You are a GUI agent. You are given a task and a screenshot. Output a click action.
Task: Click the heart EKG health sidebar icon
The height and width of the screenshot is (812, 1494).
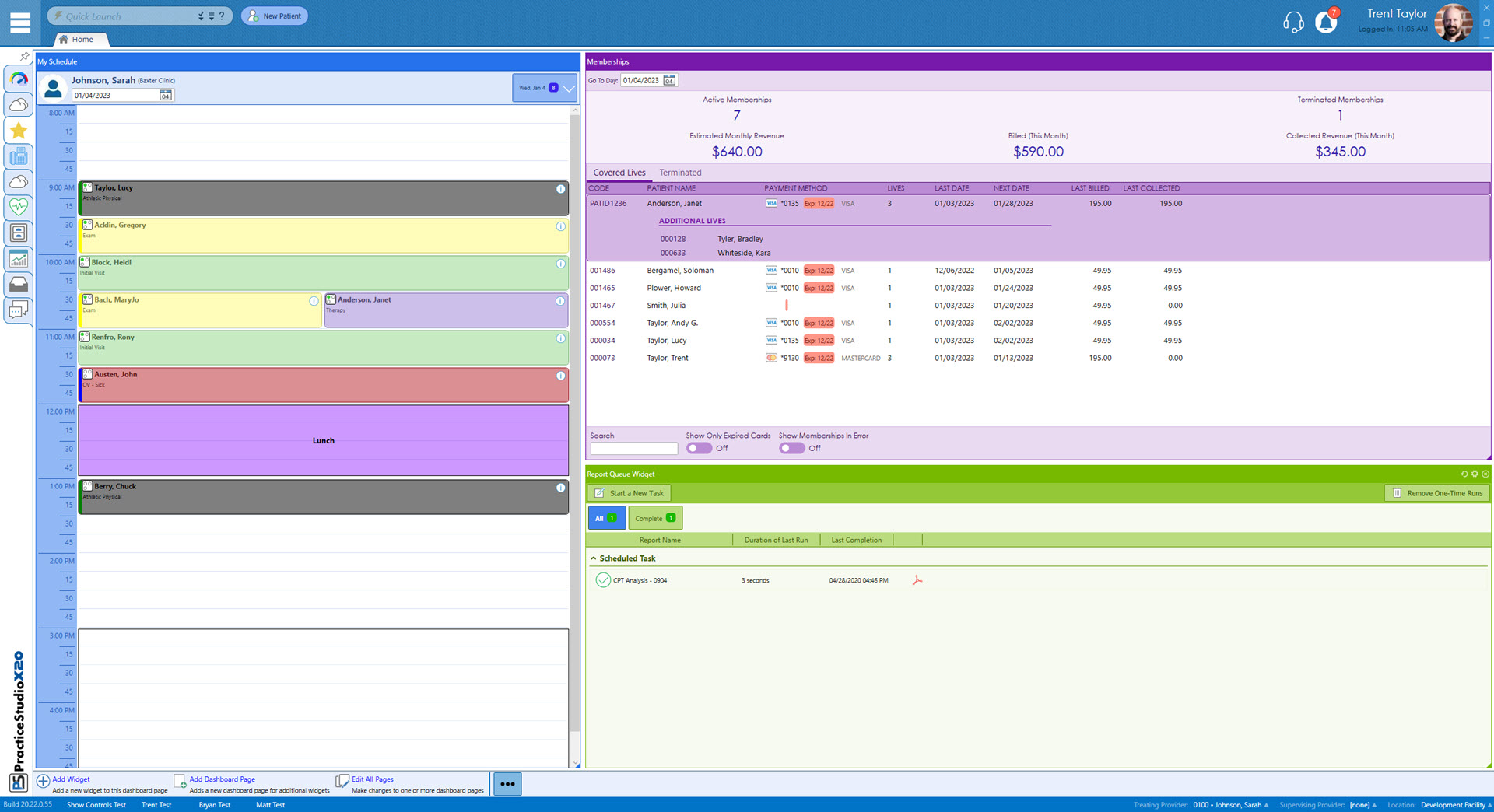point(18,205)
